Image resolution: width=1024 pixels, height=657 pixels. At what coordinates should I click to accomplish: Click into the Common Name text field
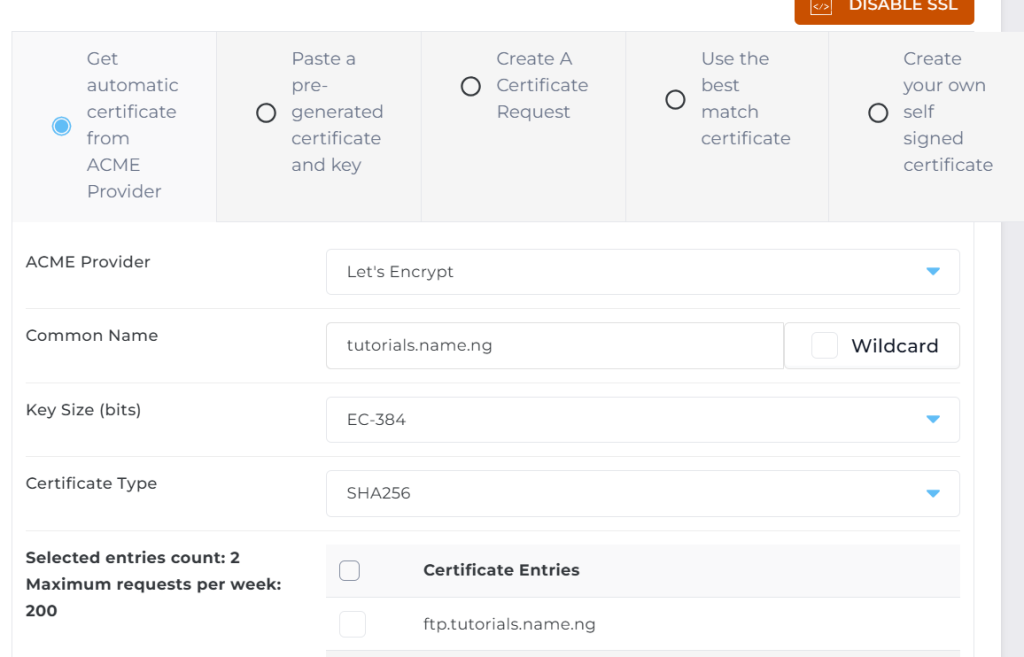tap(554, 346)
